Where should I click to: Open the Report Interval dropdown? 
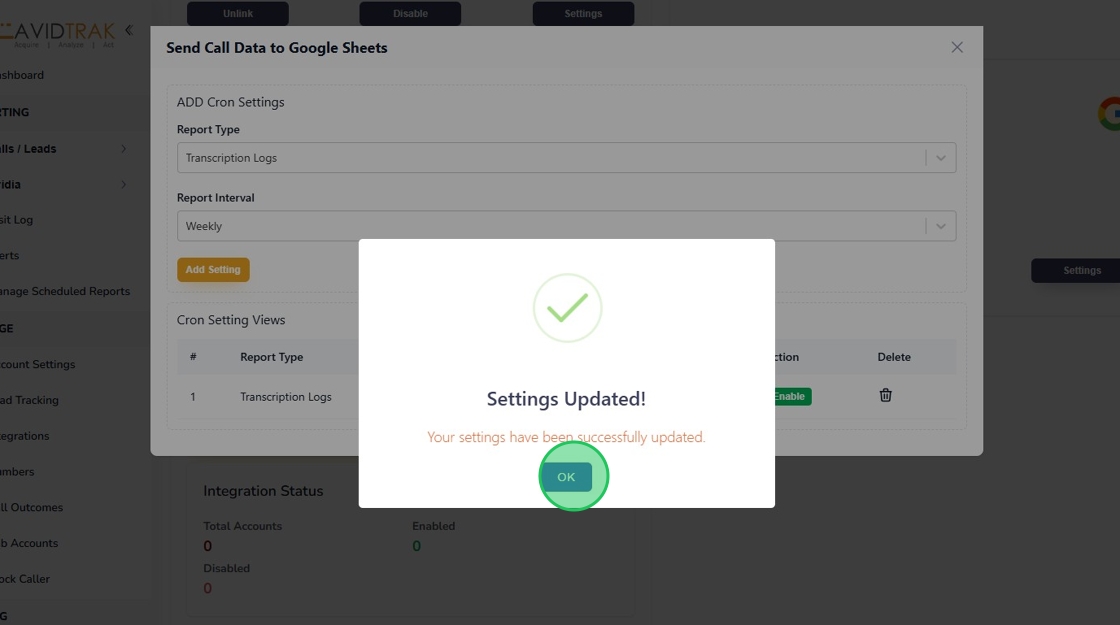[566, 226]
